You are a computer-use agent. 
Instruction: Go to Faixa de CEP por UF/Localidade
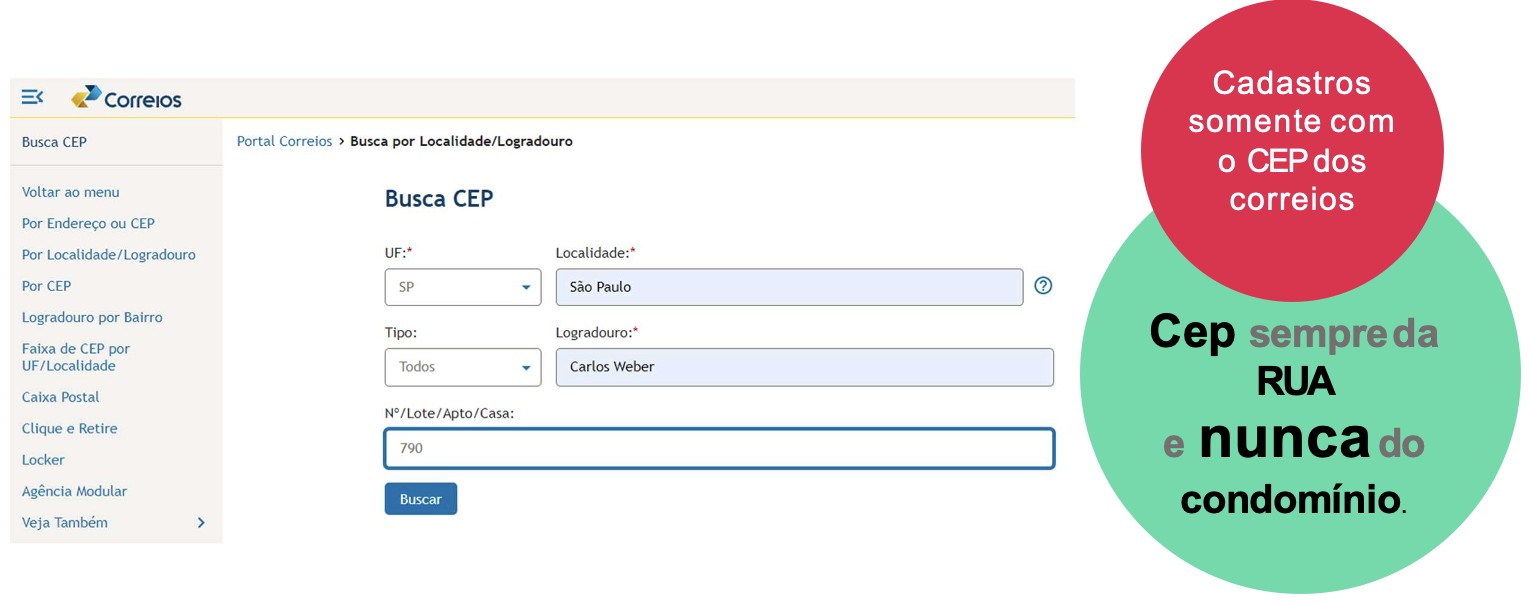[76, 357]
